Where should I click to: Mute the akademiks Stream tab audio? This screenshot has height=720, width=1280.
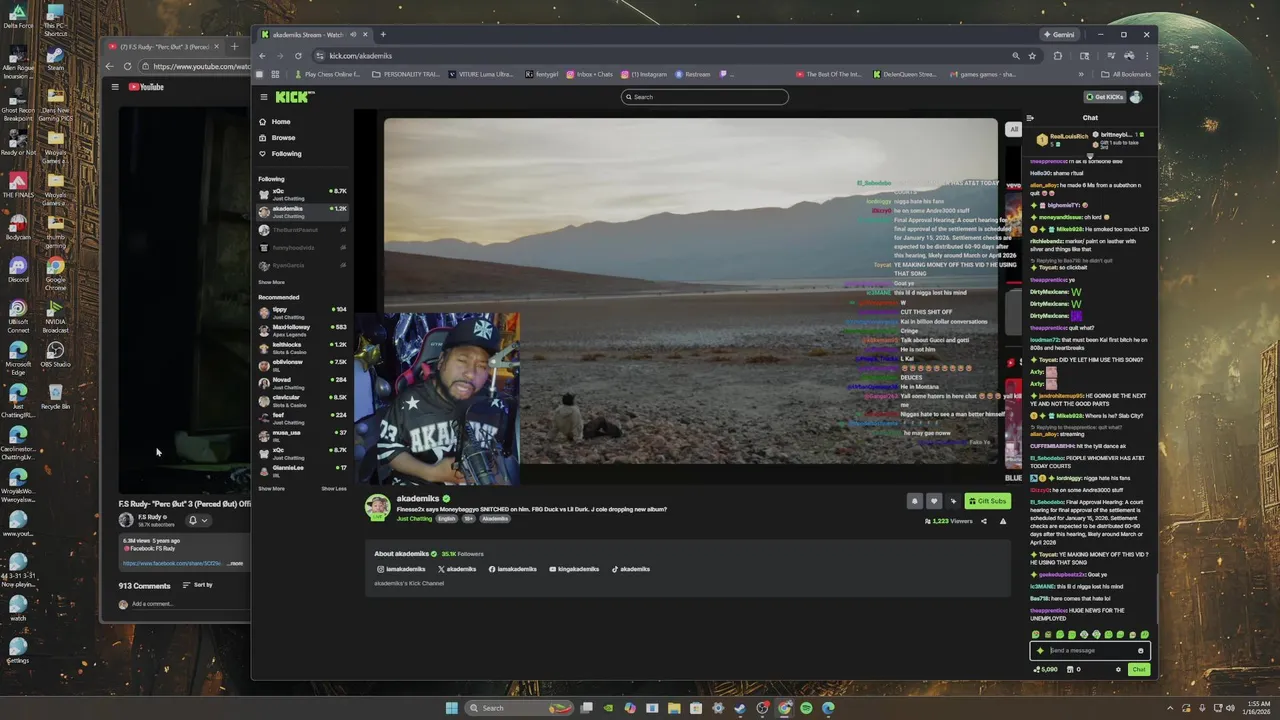(353, 35)
